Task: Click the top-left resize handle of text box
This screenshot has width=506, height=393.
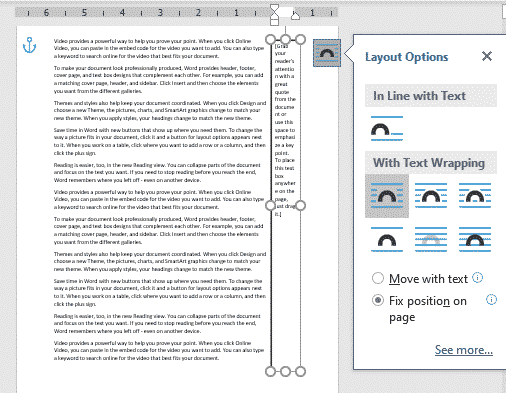Action: [x=270, y=40]
